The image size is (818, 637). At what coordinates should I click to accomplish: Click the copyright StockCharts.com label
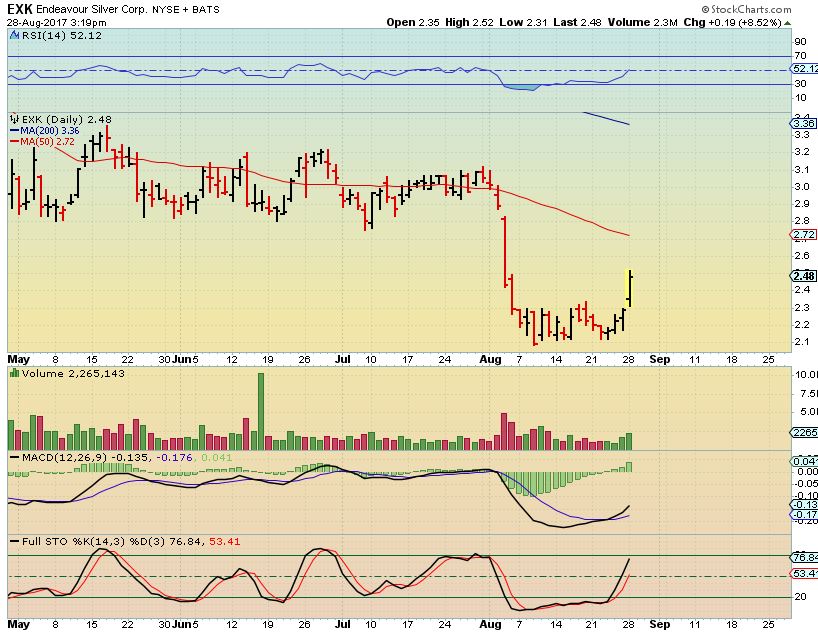tap(747, 9)
